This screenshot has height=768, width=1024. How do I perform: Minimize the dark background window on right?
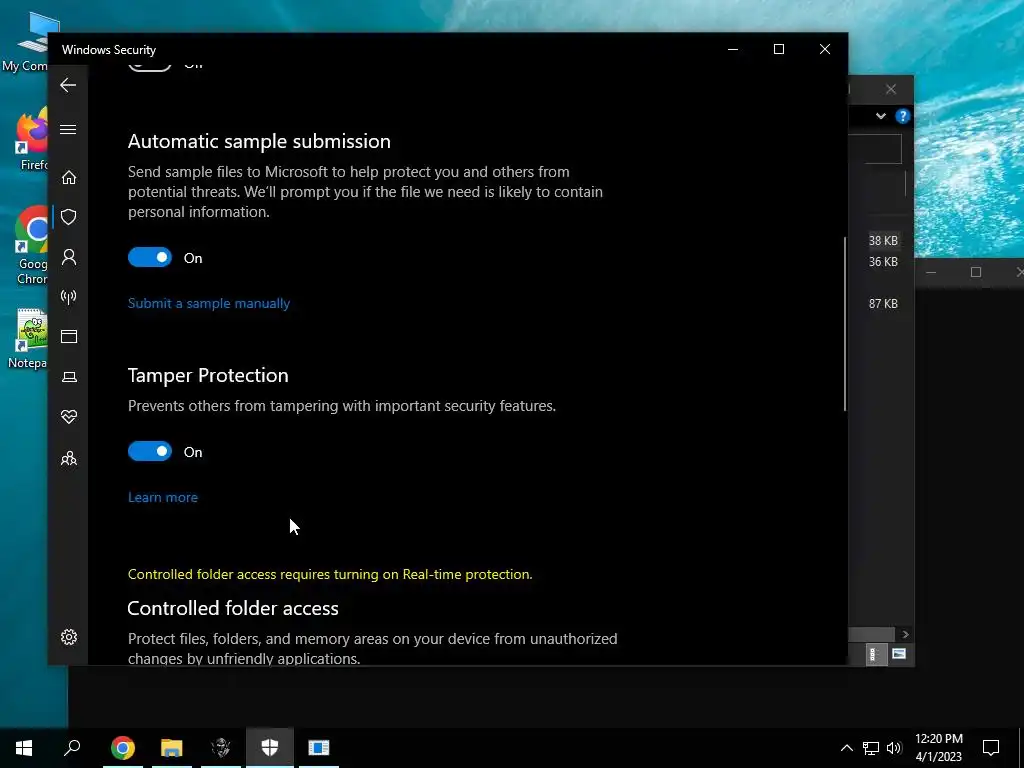click(931, 272)
